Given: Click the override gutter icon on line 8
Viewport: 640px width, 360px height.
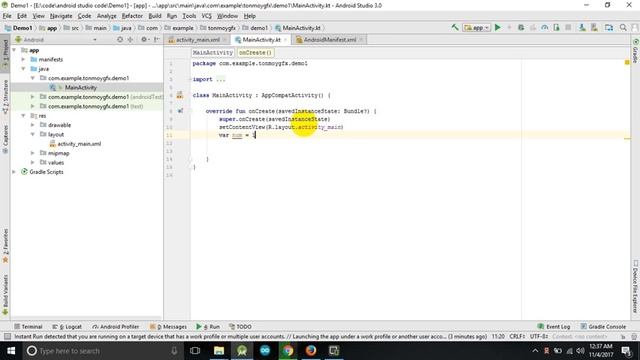Looking at the screenshot, I should tap(180, 111).
